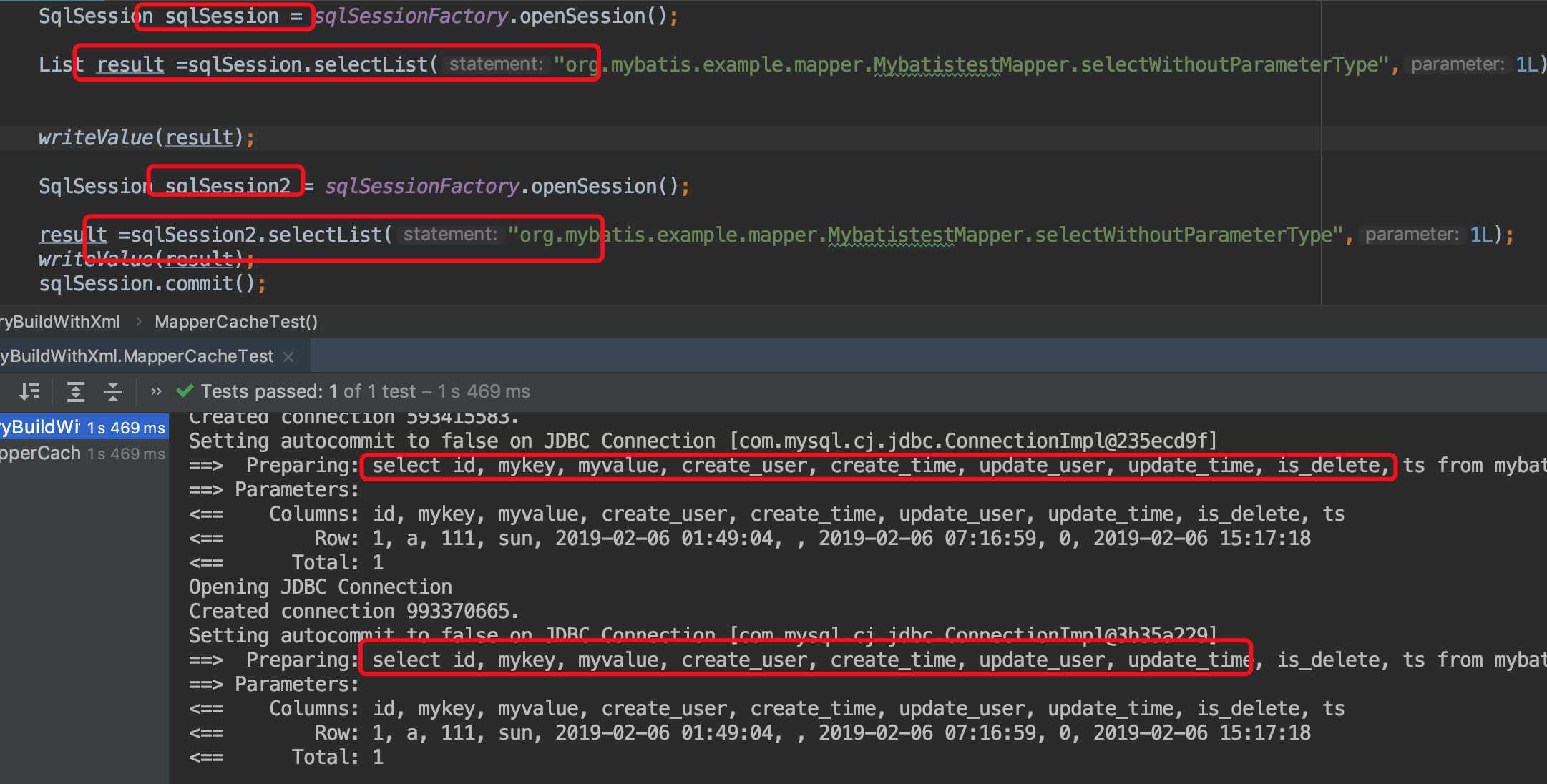Click the Expand All icon in test toolbar
The image size is (1547, 784).
tap(75, 391)
